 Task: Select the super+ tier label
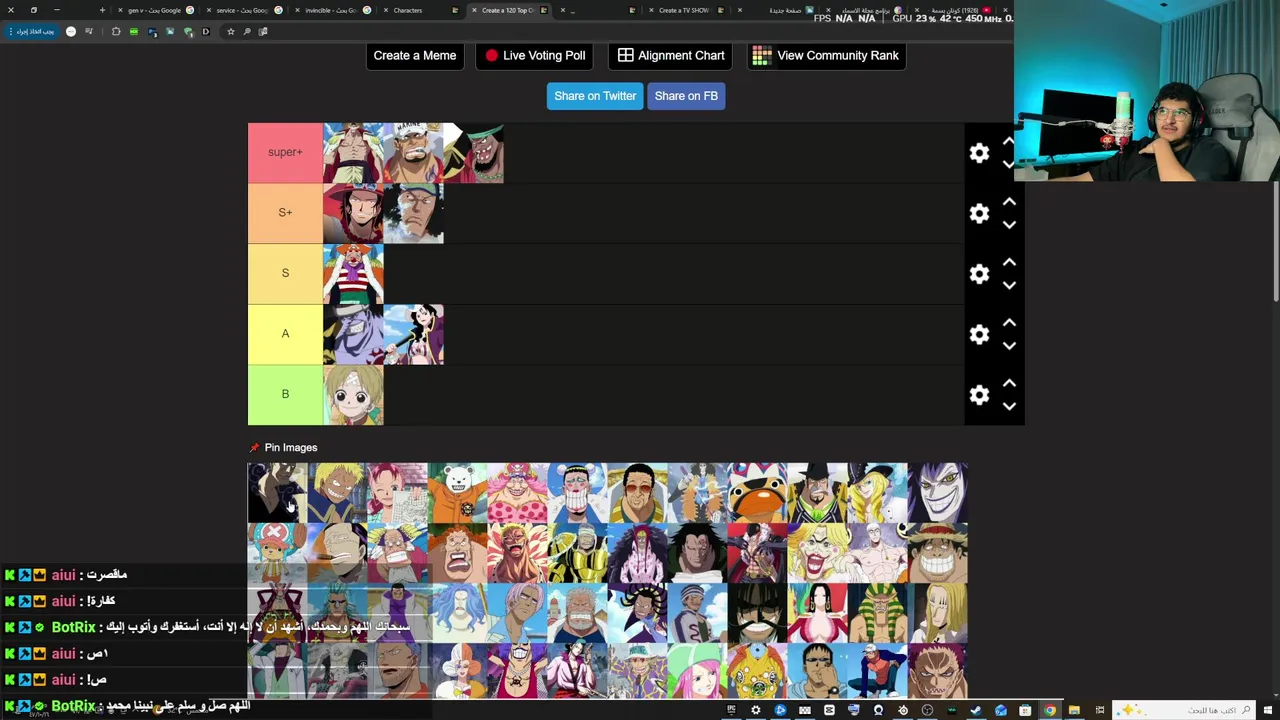click(x=285, y=153)
